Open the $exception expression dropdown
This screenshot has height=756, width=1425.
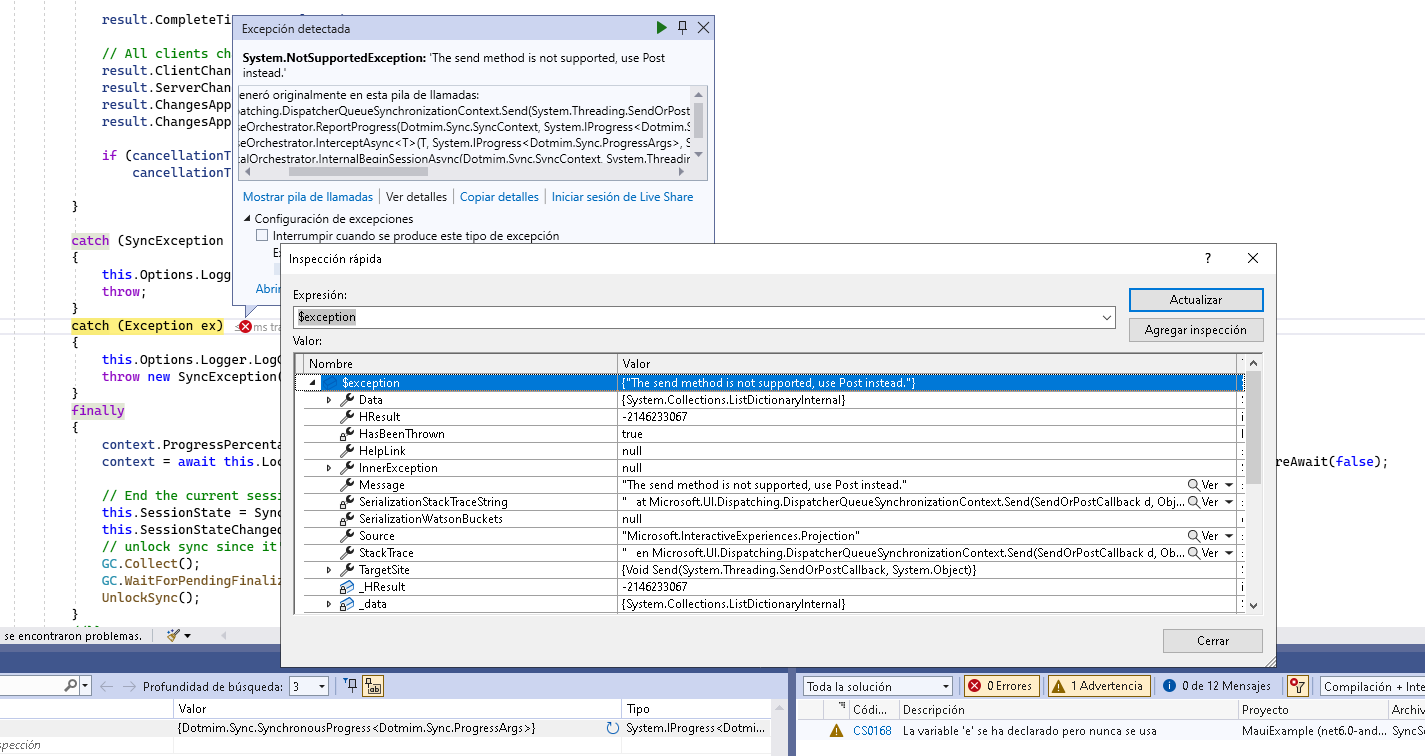[1107, 317]
